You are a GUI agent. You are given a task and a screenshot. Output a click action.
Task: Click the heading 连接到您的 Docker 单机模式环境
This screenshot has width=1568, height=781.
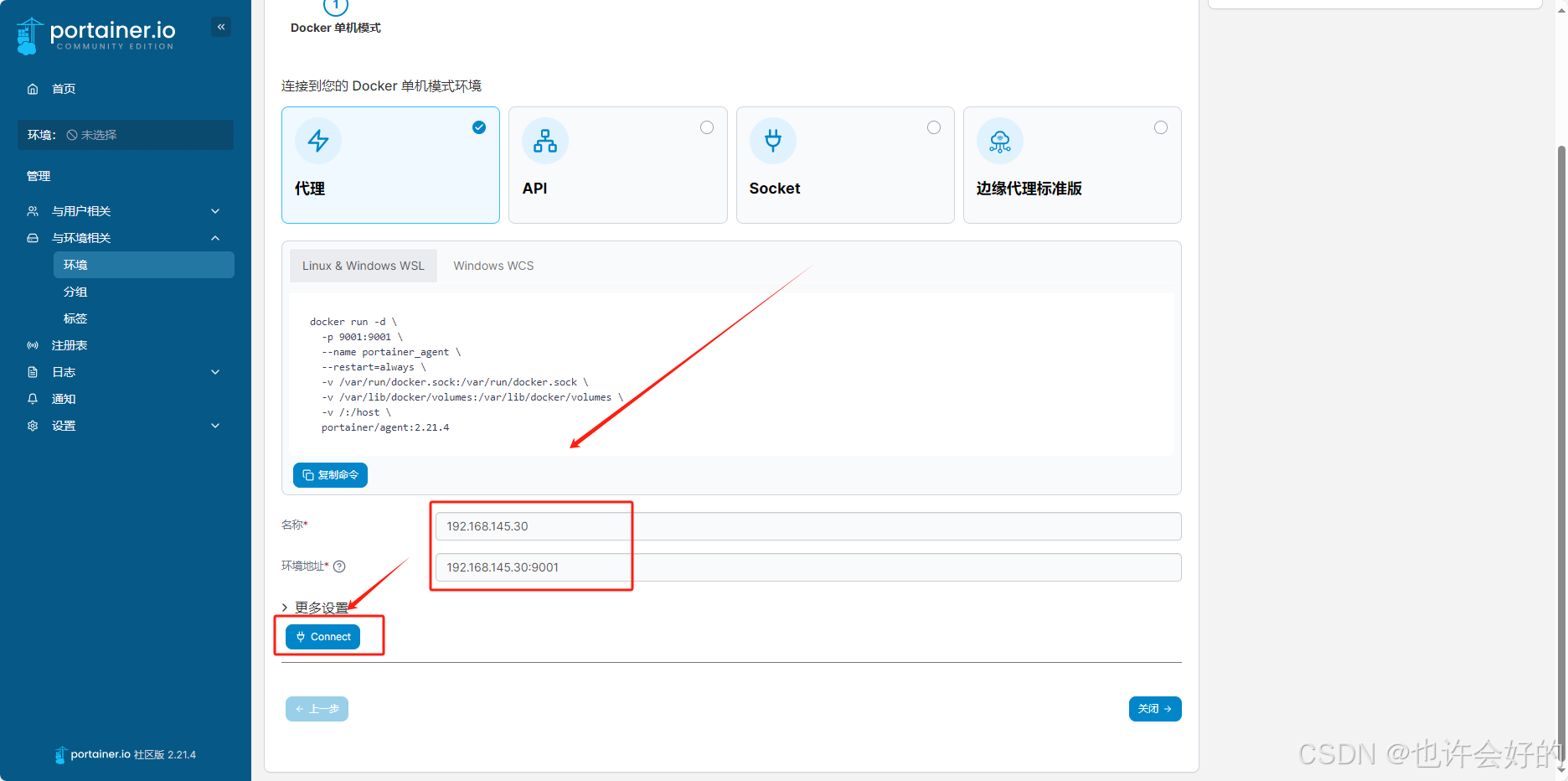click(x=381, y=86)
